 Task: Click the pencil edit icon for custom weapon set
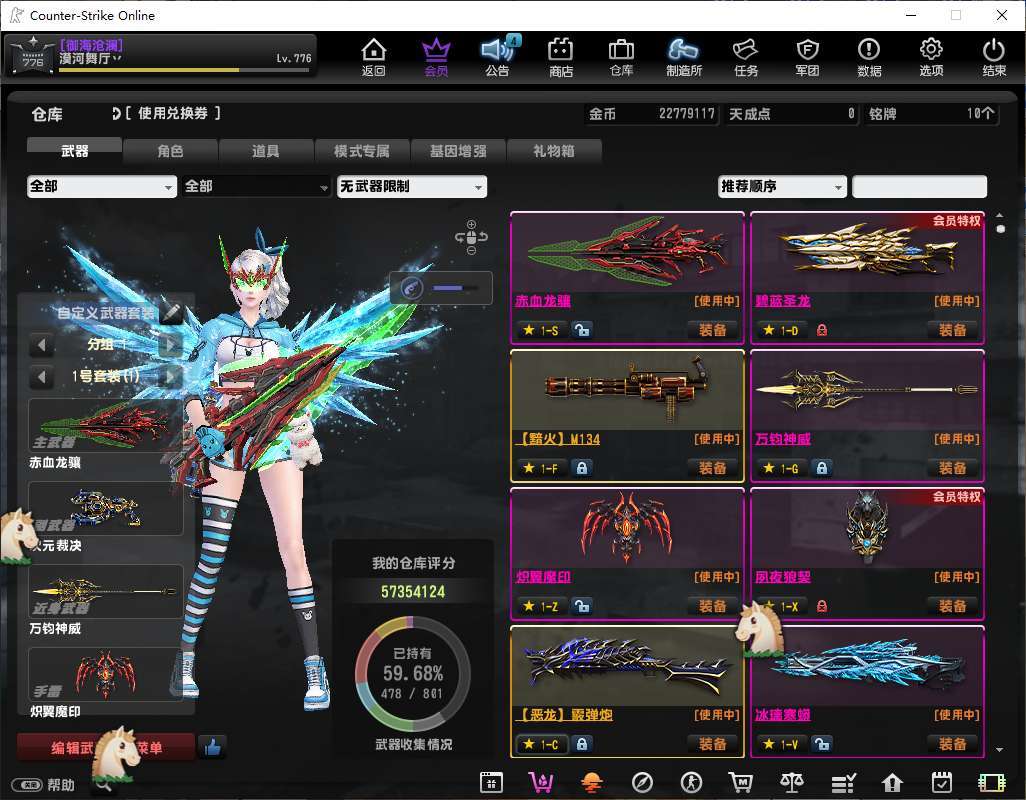(x=171, y=313)
